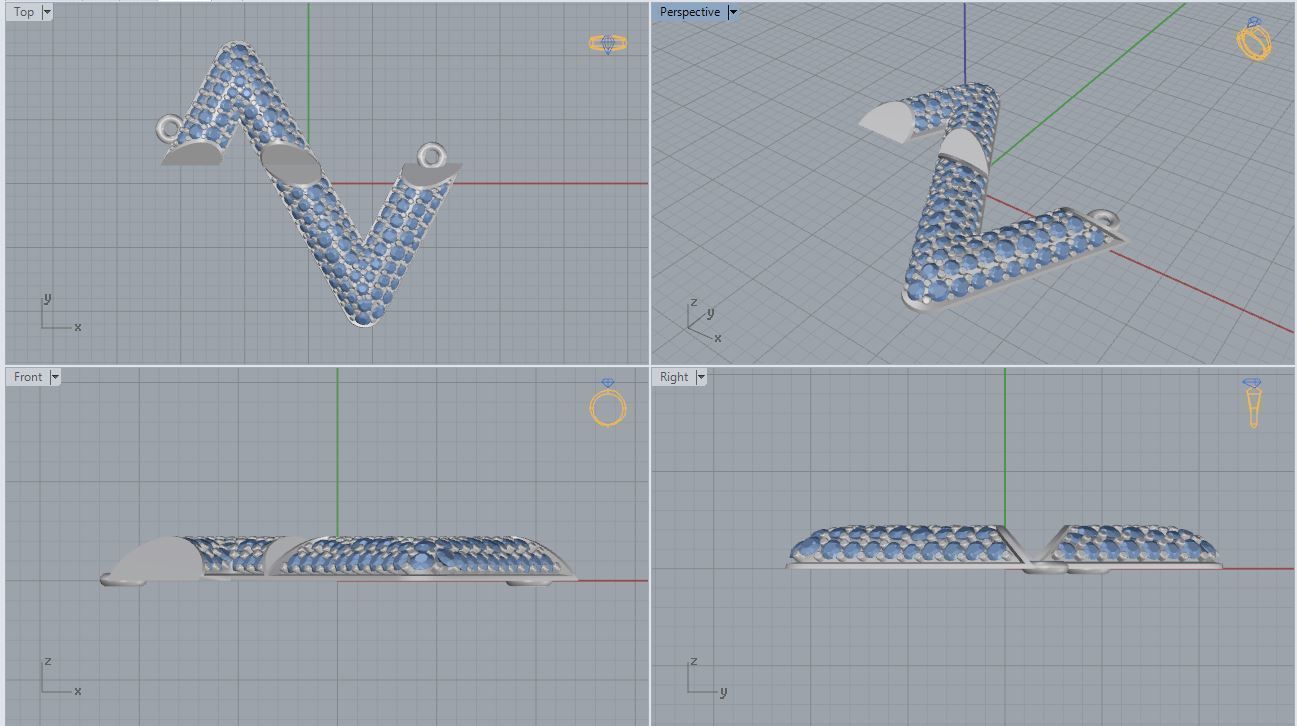This screenshot has height=726, width=1297.
Task: Activate the Perspective viewport title label
Action: [690, 12]
